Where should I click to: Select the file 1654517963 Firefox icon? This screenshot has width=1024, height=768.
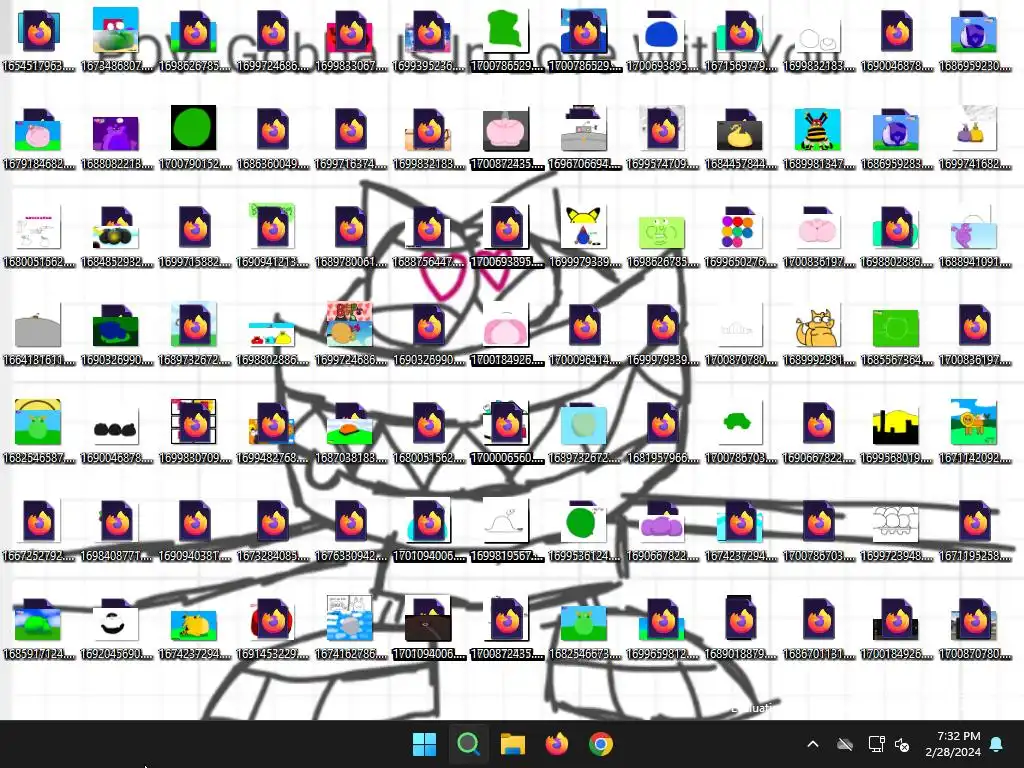[x=39, y=31]
